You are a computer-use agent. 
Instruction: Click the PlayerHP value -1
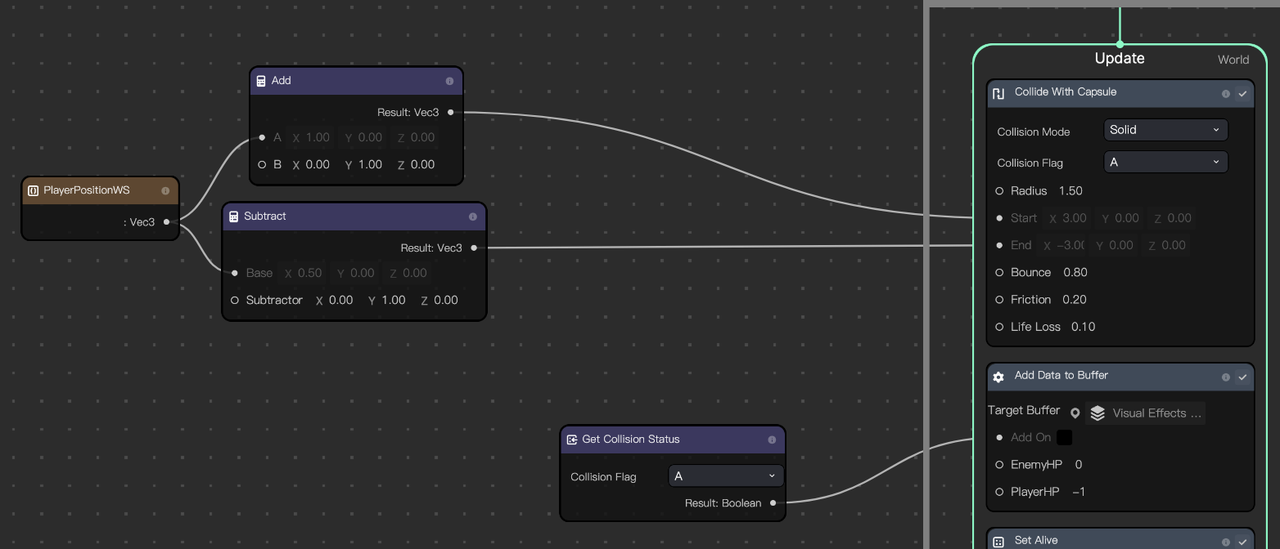pyautogui.click(x=1078, y=492)
